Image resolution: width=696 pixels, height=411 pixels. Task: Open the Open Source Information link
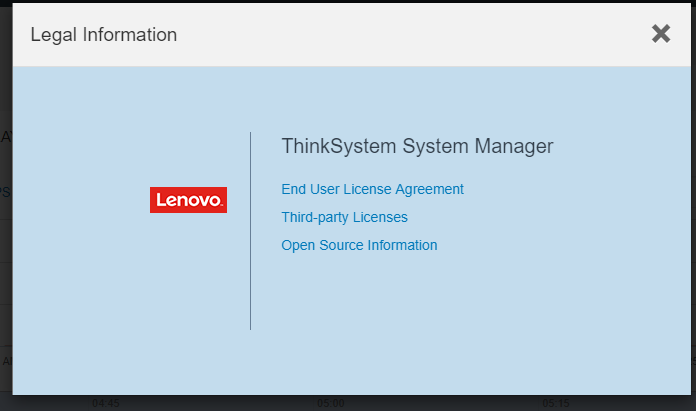pos(359,245)
